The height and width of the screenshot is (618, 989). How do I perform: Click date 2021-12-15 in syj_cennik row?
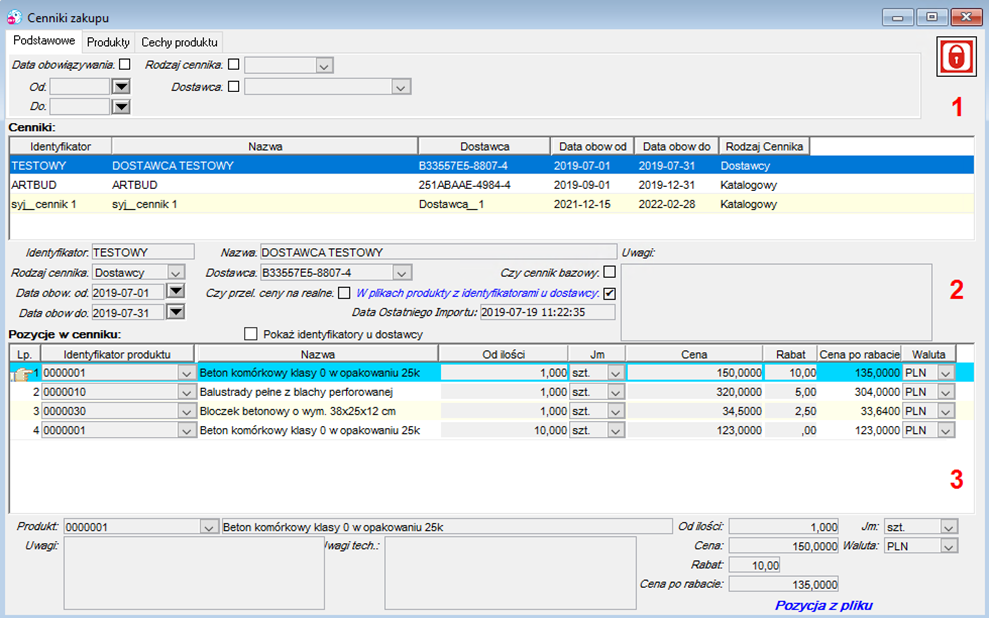point(582,204)
